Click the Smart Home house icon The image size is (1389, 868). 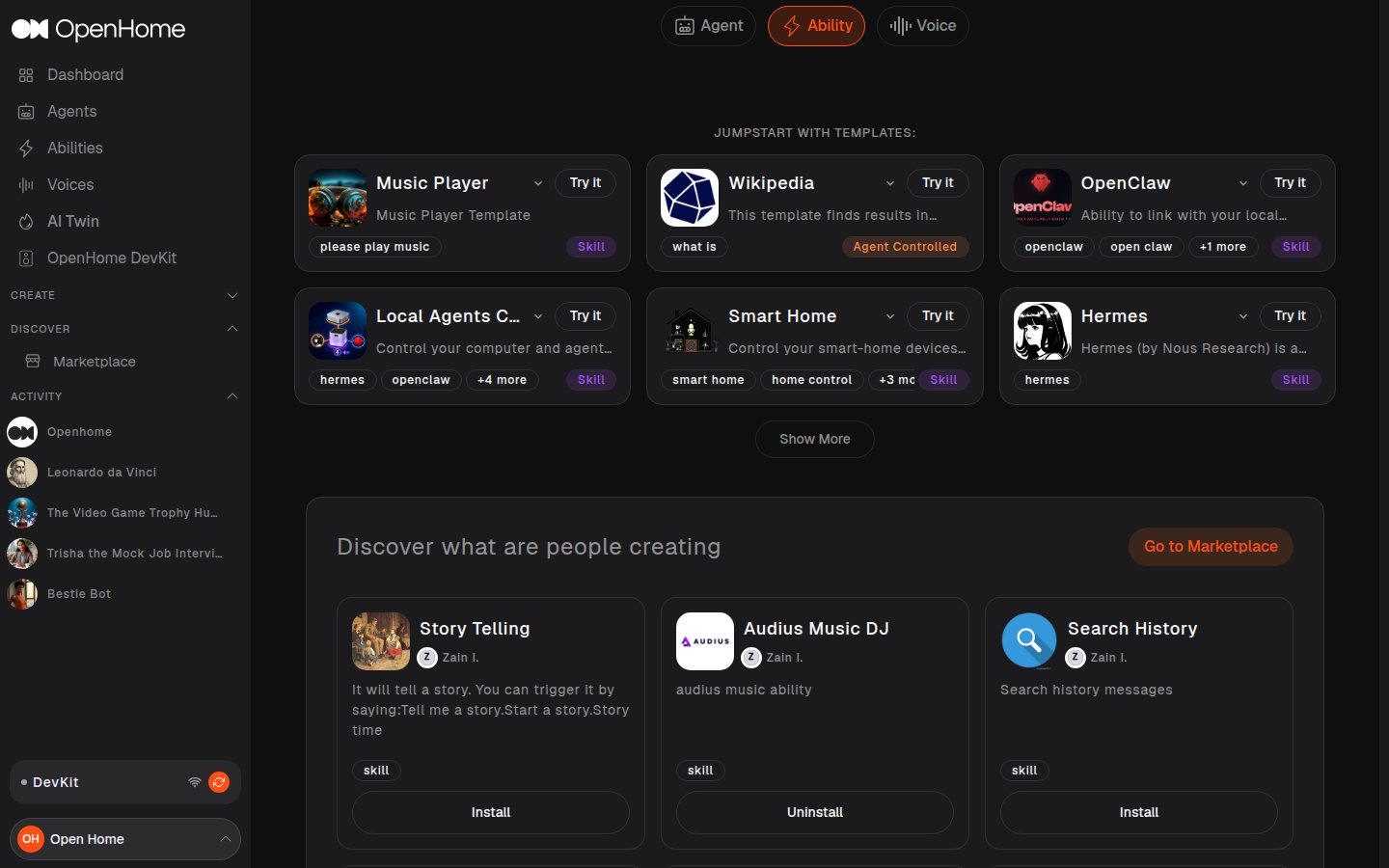pyautogui.click(x=690, y=331)
